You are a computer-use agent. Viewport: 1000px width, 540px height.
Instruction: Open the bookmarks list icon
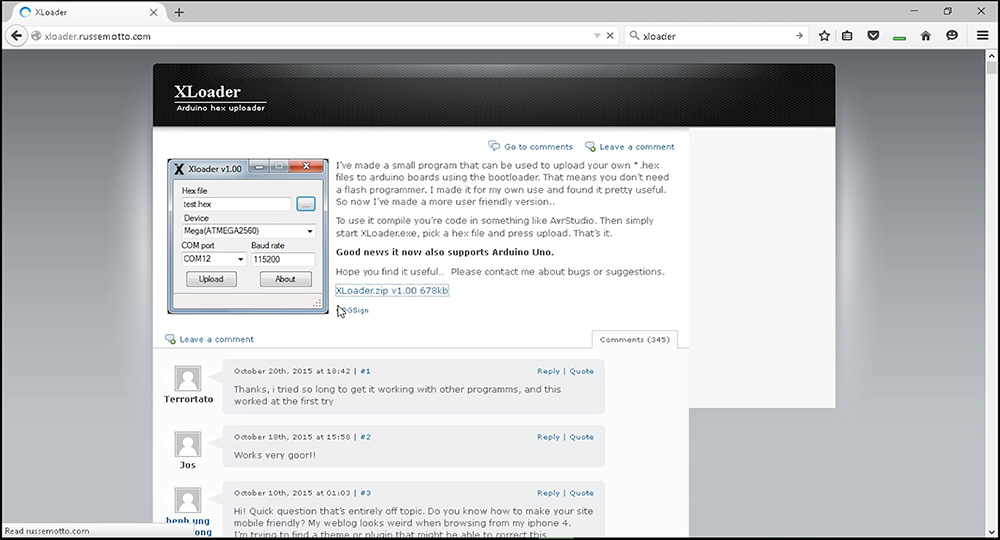click(x=847, y=36)
